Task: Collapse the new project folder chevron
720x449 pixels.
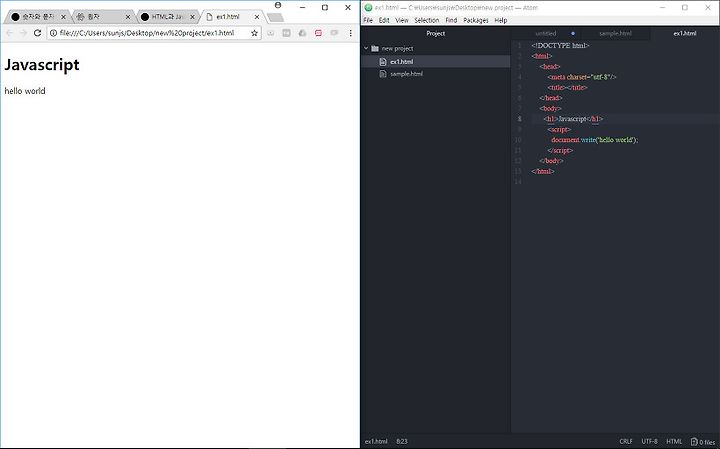Action: (x=366, y=48)
